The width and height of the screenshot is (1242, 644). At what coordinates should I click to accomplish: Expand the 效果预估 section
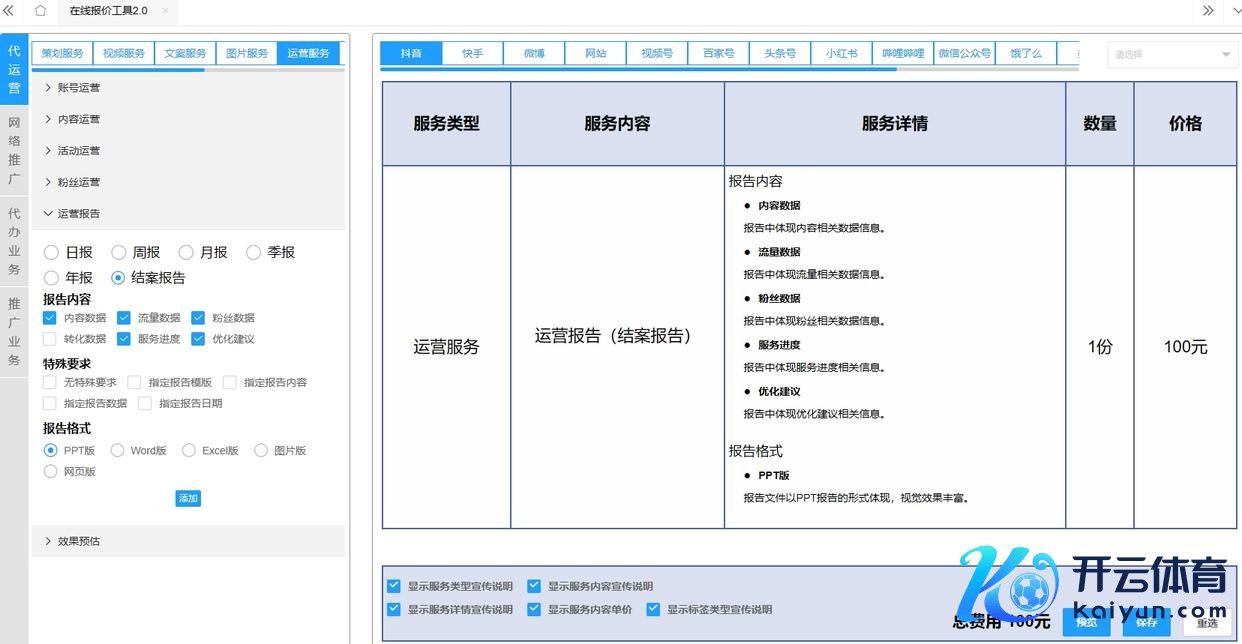79,541
